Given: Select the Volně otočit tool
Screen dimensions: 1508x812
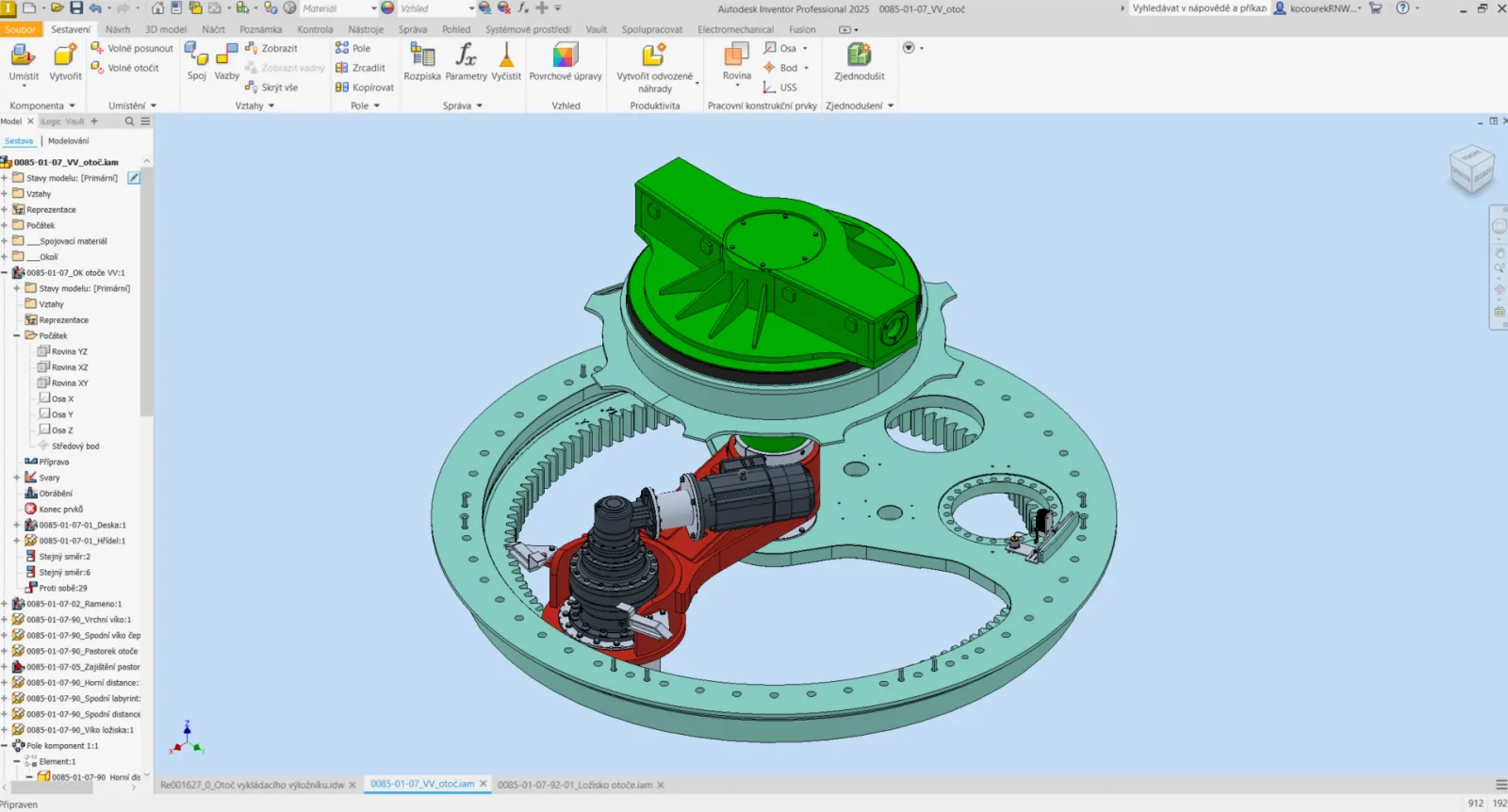Looking at the screenshot, I should tap(124, 68).
